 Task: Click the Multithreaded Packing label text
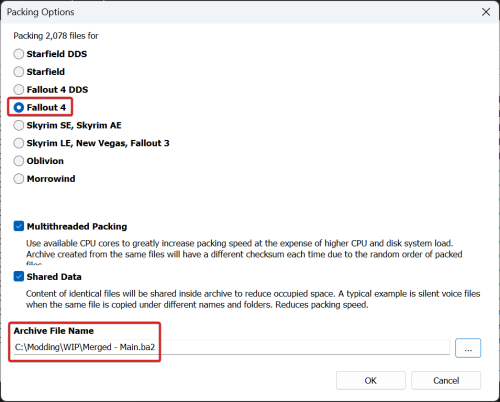point(77,226)
